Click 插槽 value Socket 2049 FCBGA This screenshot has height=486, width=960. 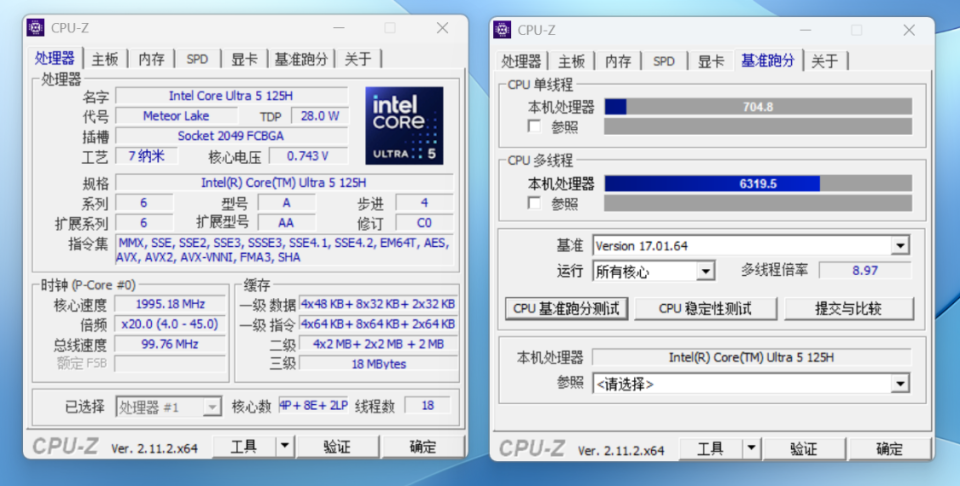tap(231, 135)
